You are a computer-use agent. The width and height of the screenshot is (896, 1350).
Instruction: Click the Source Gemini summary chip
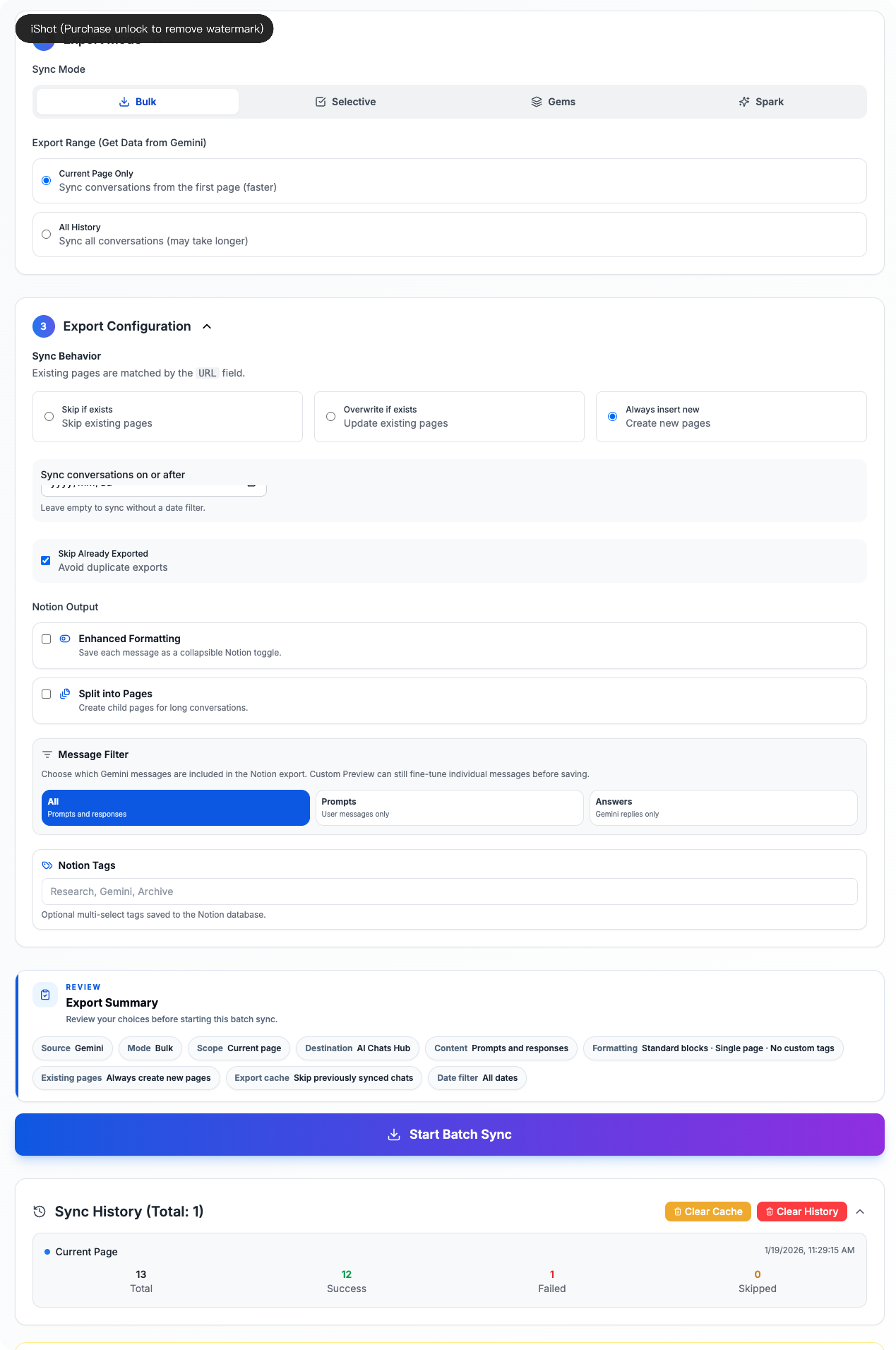tap(73, 1048)
